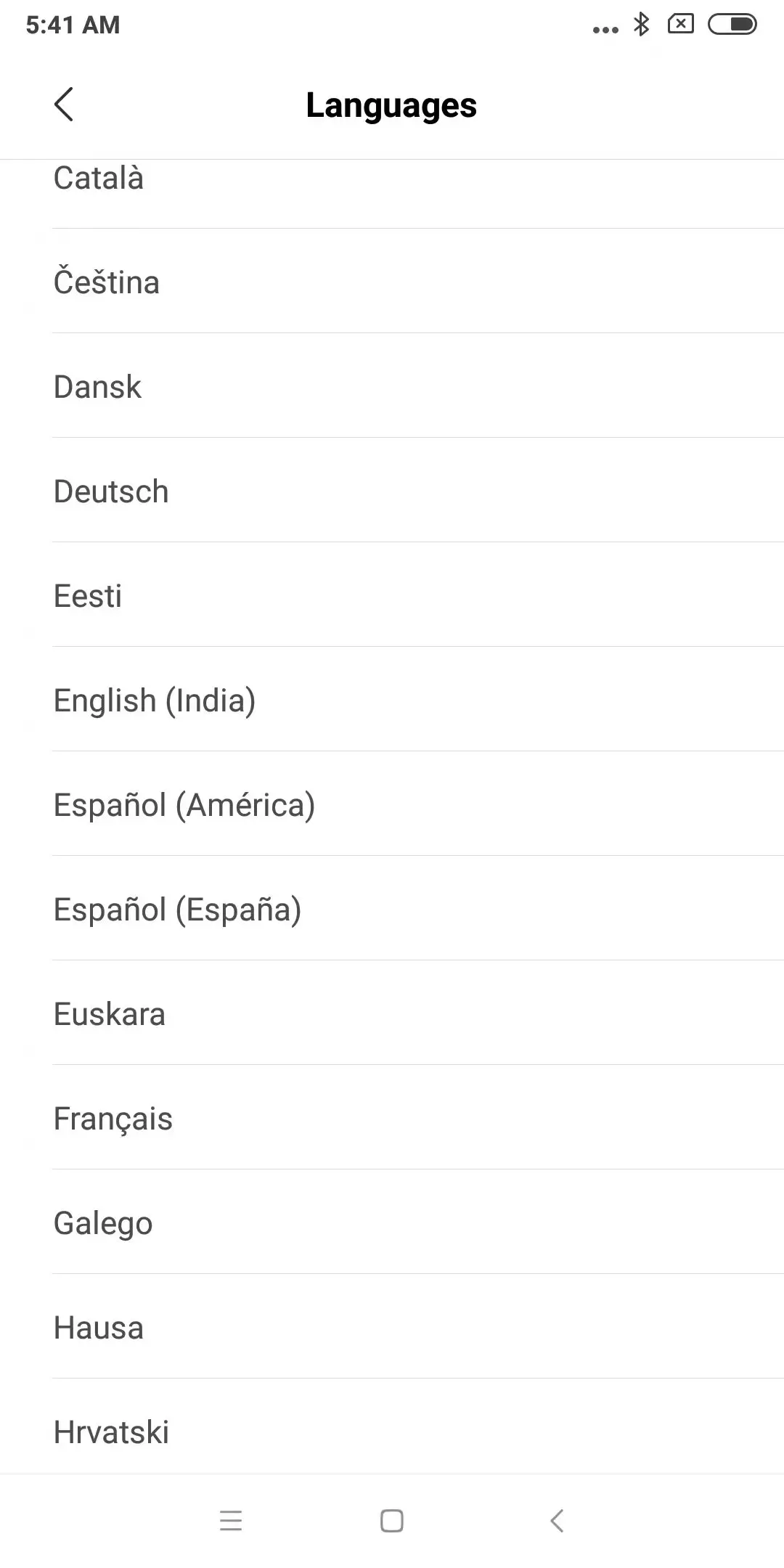Screen dimensions: 784x1568
Task: Select Eesti language
Action: pyautogui.click(x=392, y=595)
